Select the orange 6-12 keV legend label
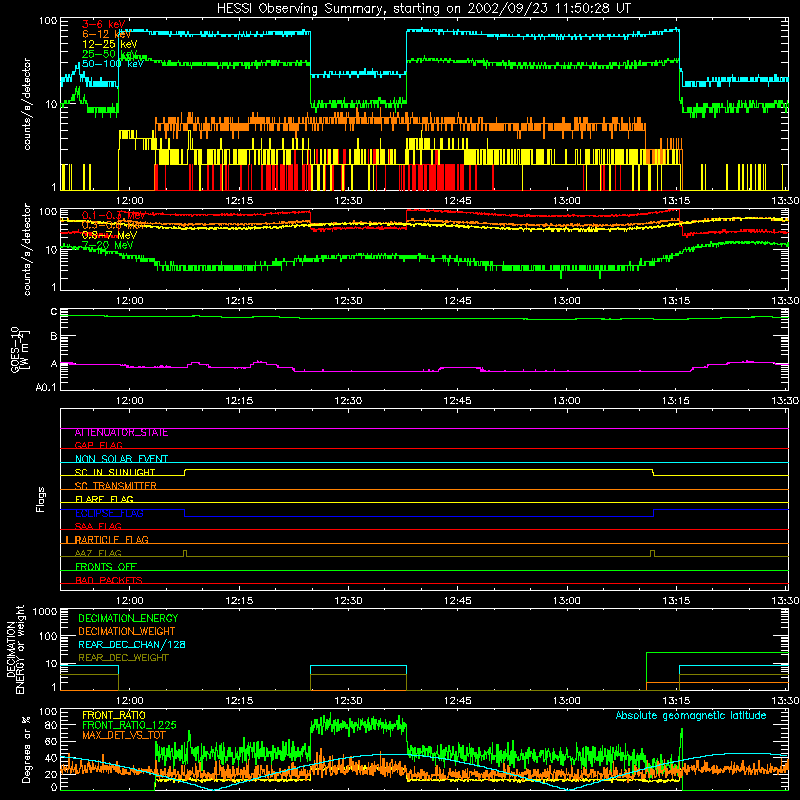800x800 pixels. point(107,34)
